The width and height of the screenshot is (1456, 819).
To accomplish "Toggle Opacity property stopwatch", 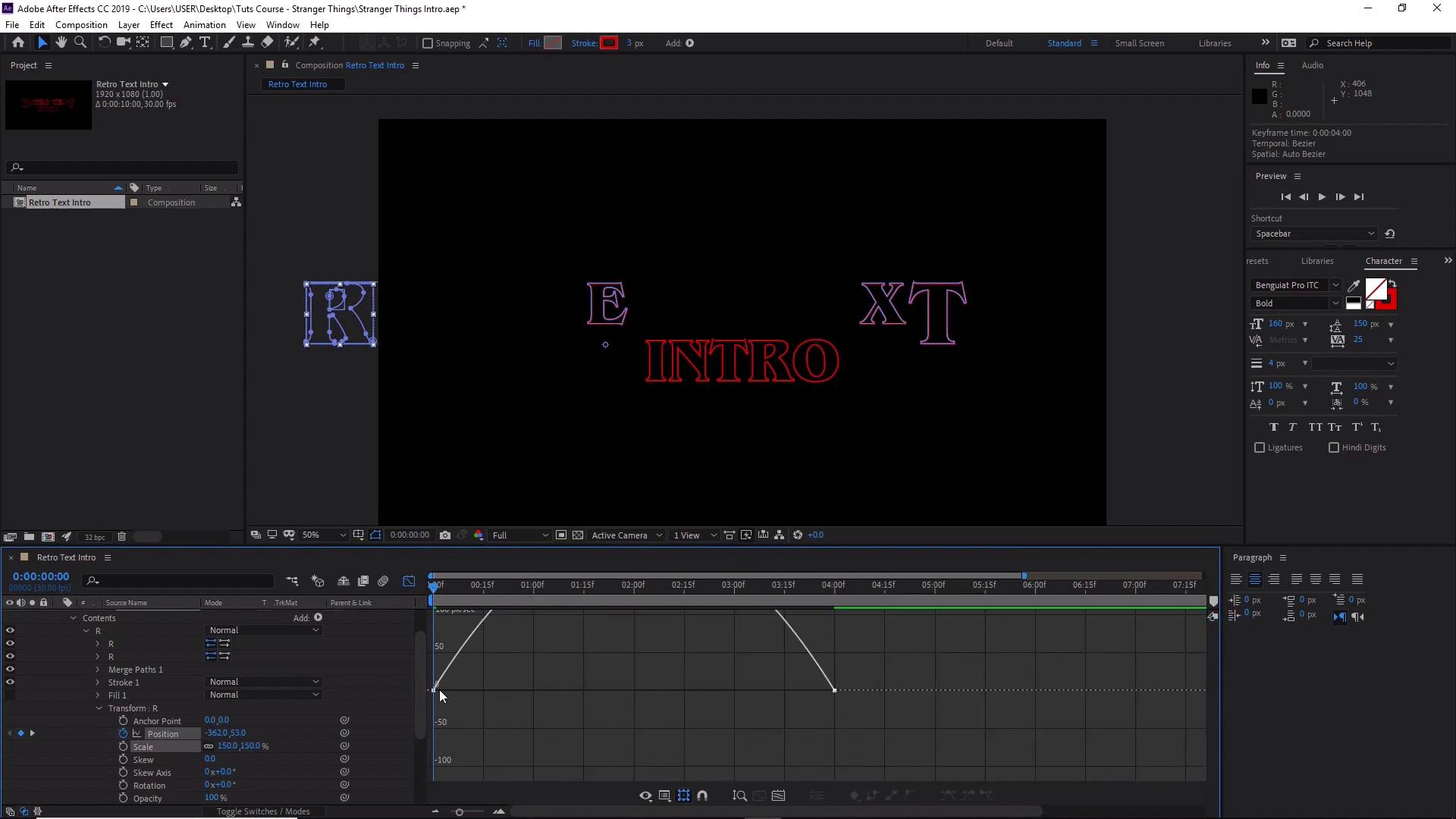I will pyautogui.click(x=123, y=799).
